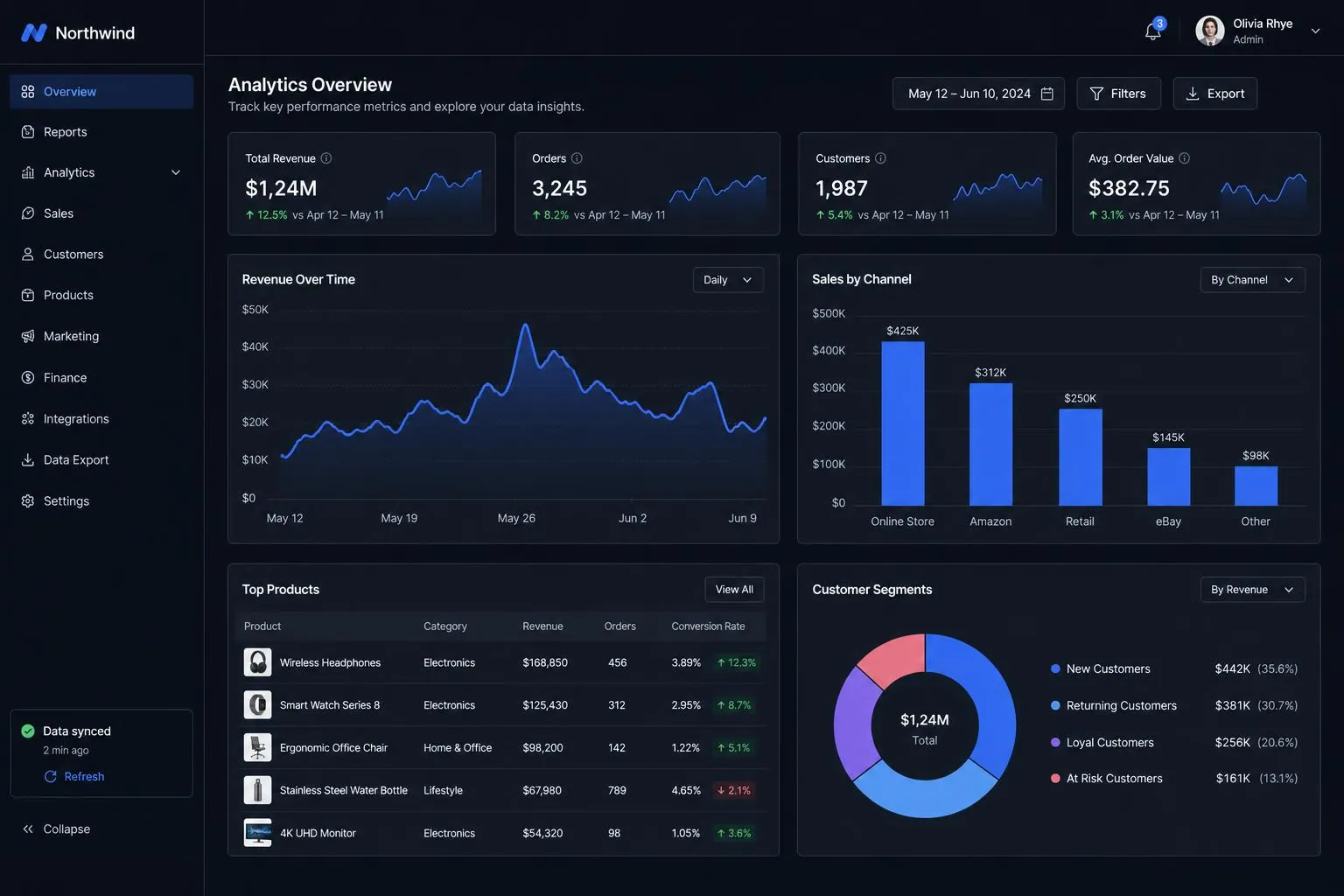This screenshot has height=896, width=1344.
Task: Click the Loyal Customers purple legend dot
Action: [1055, 743]
